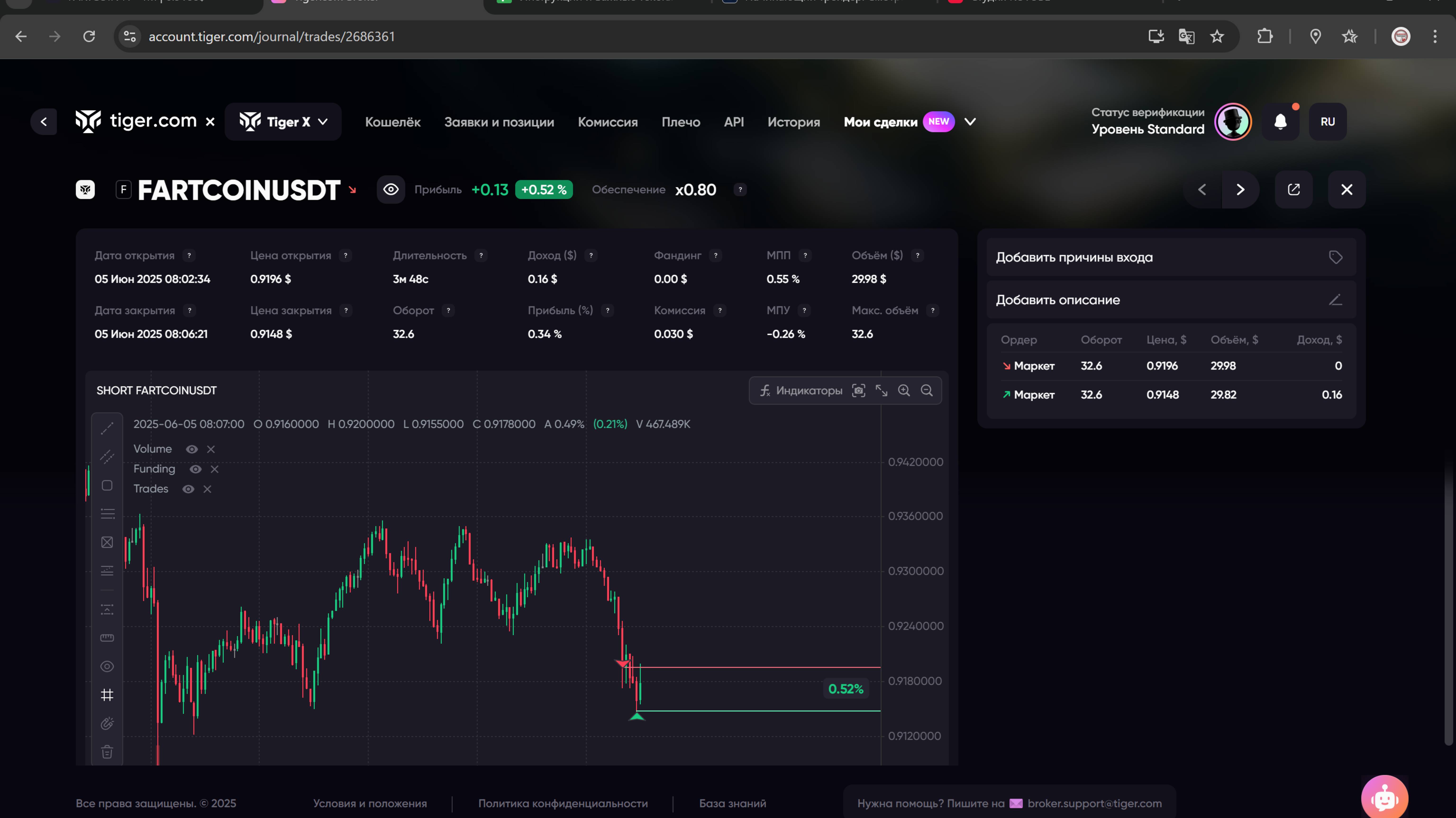Open notifications bell
The image size is (1456, 818).
point(1280,122)
